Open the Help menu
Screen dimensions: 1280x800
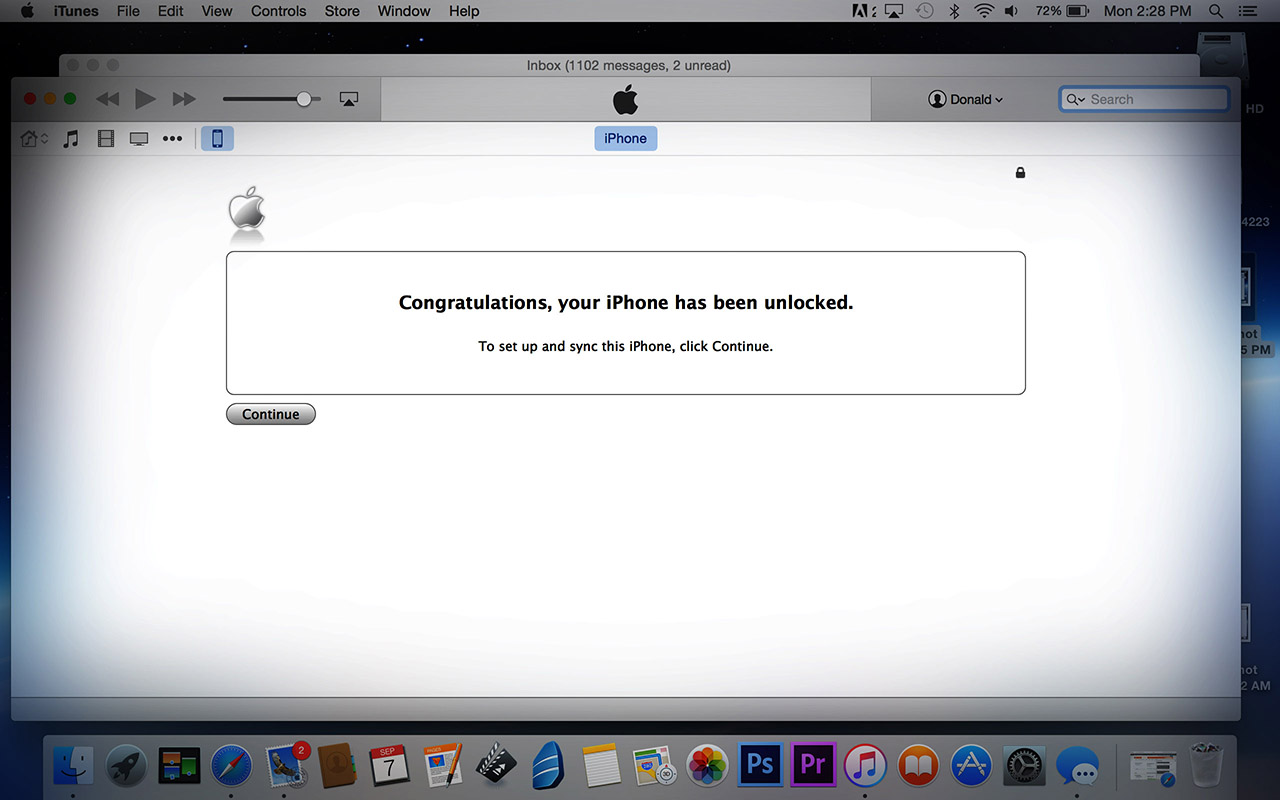tap(464, 11)
